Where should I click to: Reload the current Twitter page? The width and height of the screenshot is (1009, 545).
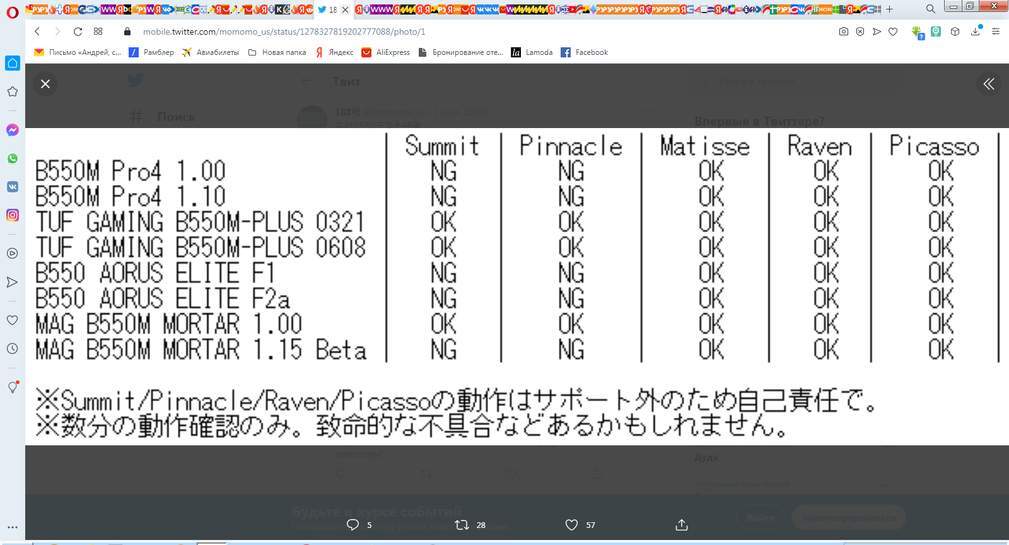click(78, 32)
